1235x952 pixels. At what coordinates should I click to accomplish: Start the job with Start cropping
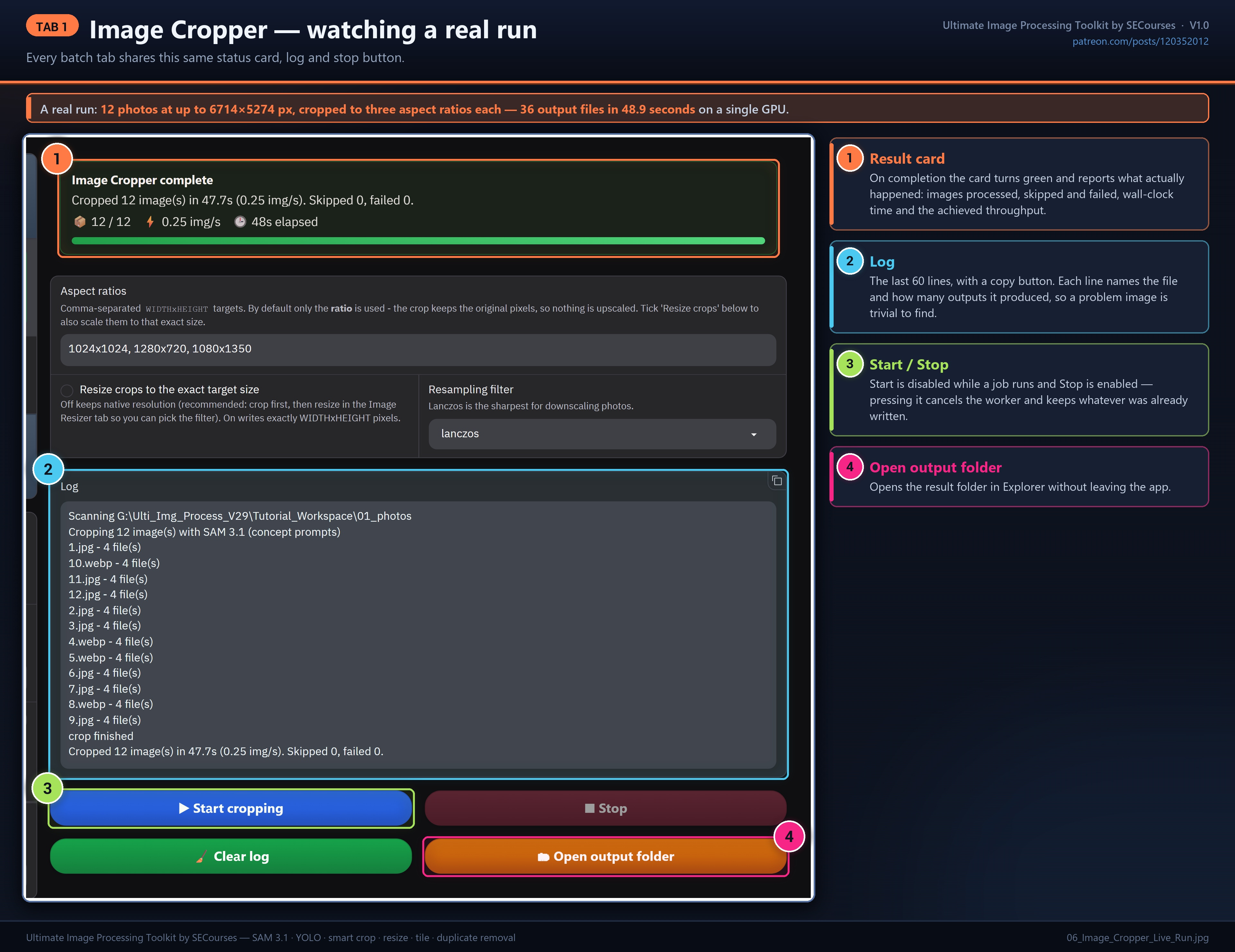click(231, 809)
